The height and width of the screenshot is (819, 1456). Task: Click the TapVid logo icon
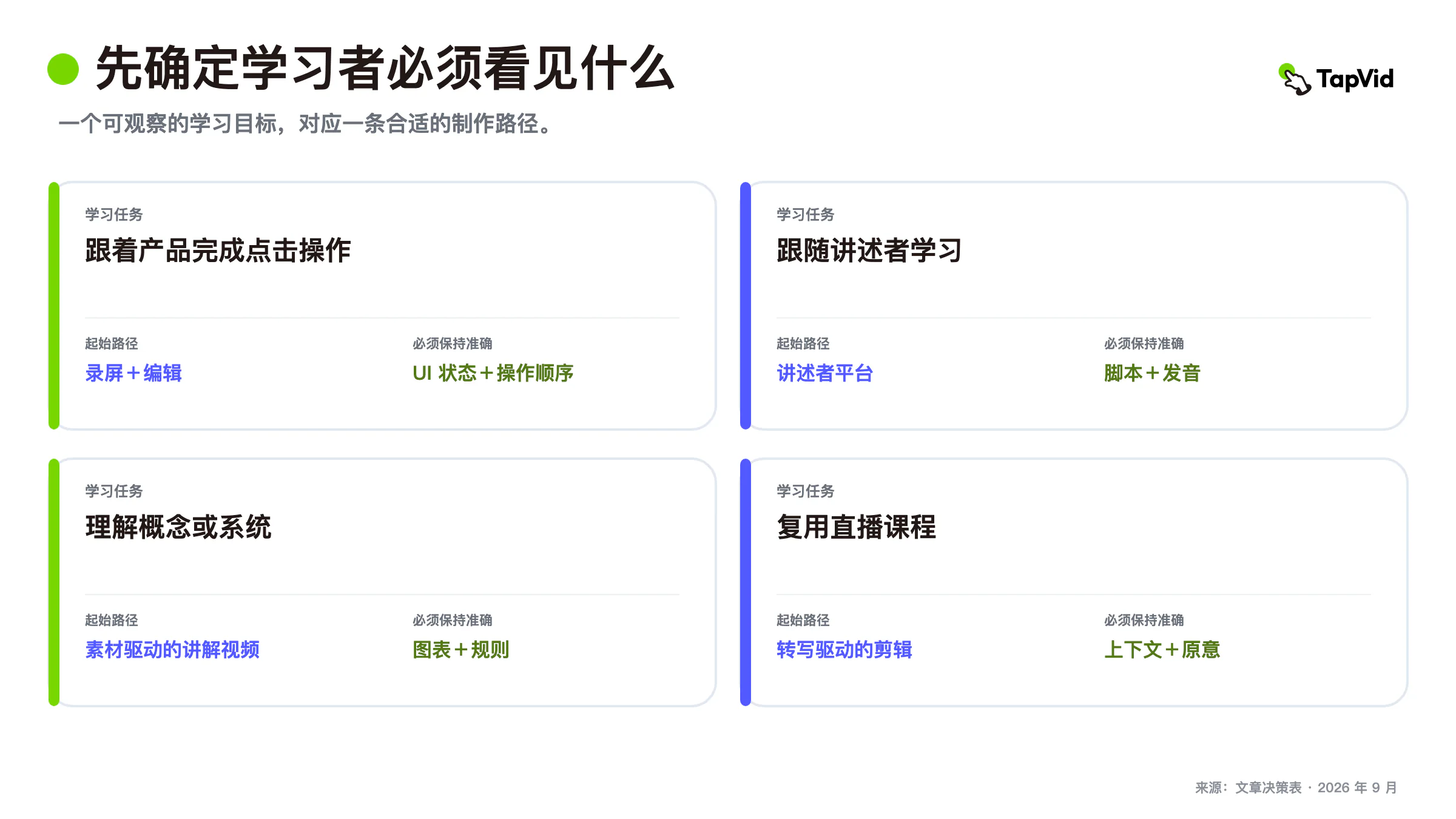(x=1295, y=79)
